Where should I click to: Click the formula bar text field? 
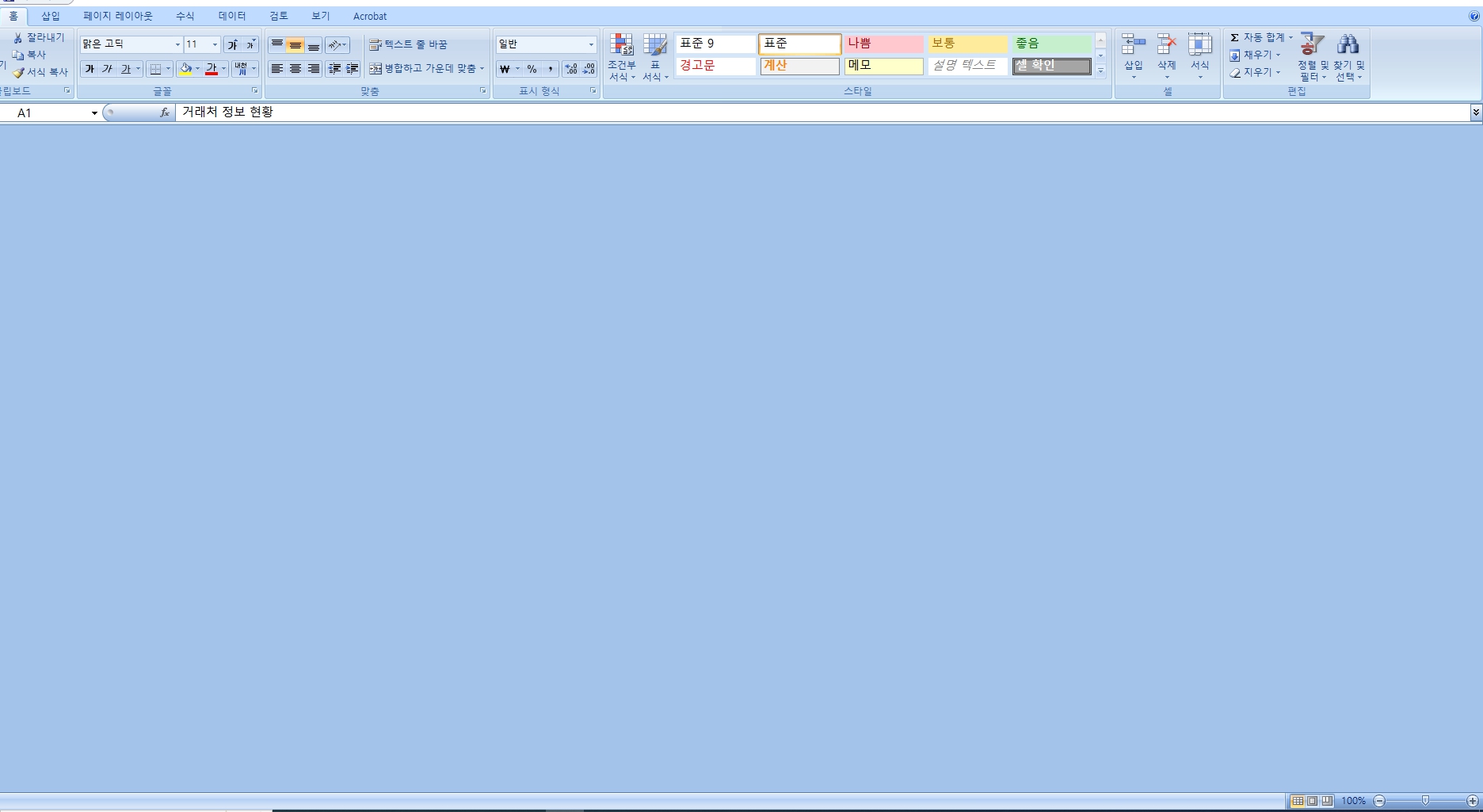point(792,112)
